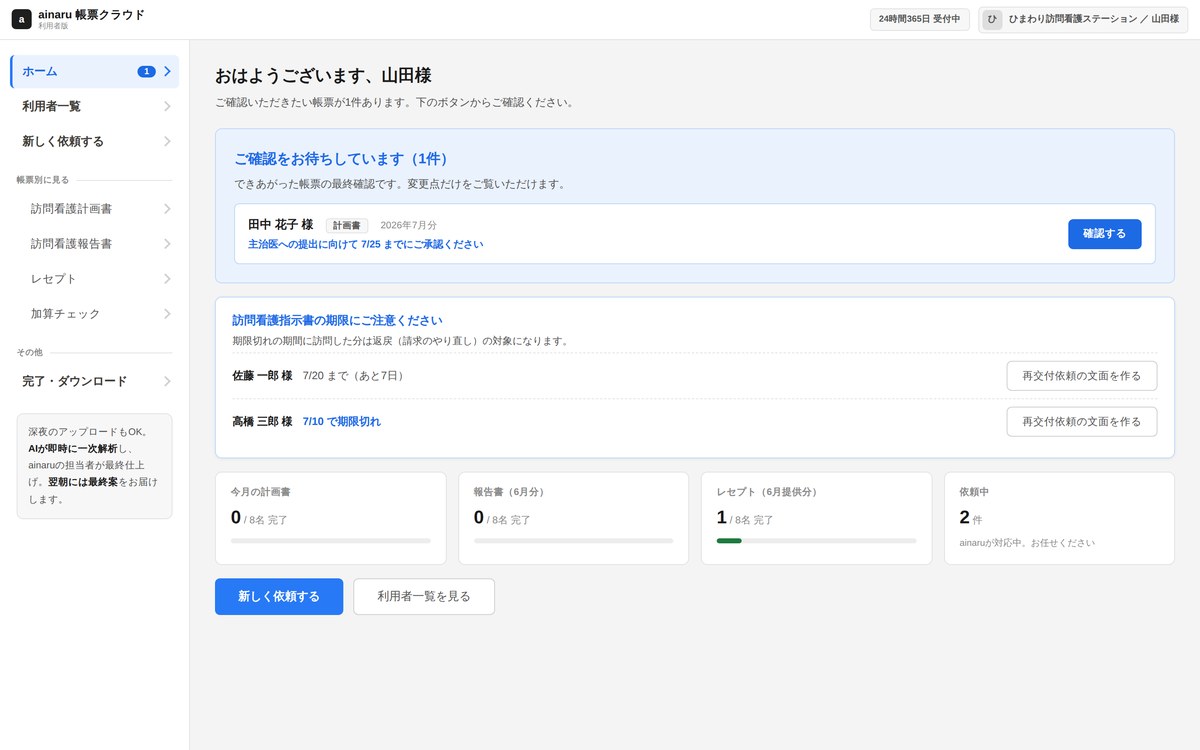Create reissue request text for 佐藤 一郎
Viewport: 1200px width, 750px height.
pyautogui.click(x=1081, y=375)
